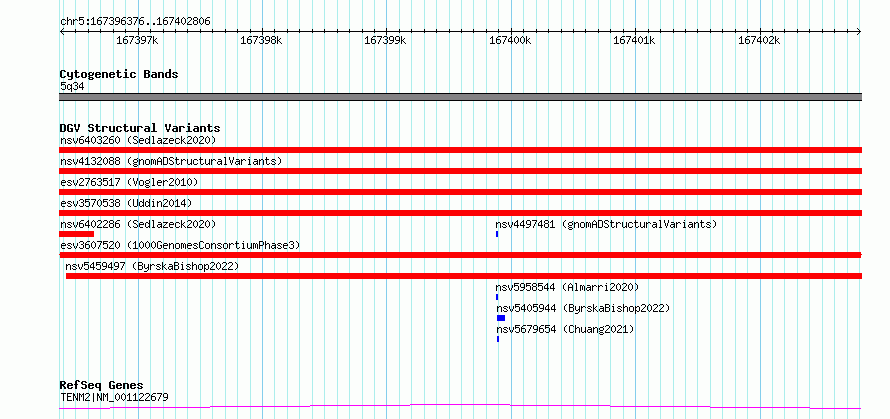Image resolution: width=890 pixels, height=419 pixels.
Task: Select variant label nsv4132088 (gnomADStructuralVariants)
Action: tap(171, 161)
